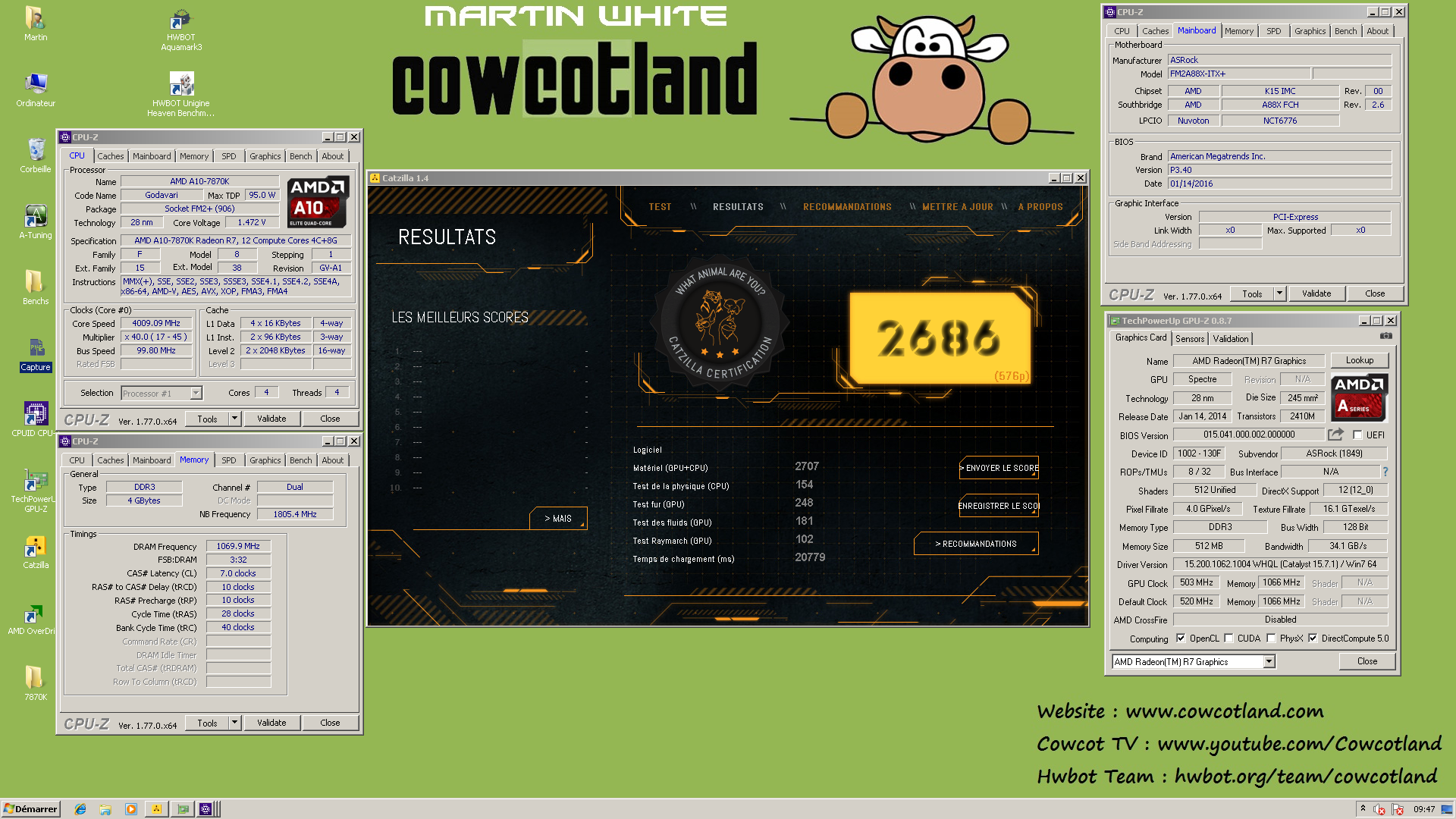This screenshot has width=1456, height=819.
Task: Click Lookup button in GPU-Z
Action: pos(1359,361)
